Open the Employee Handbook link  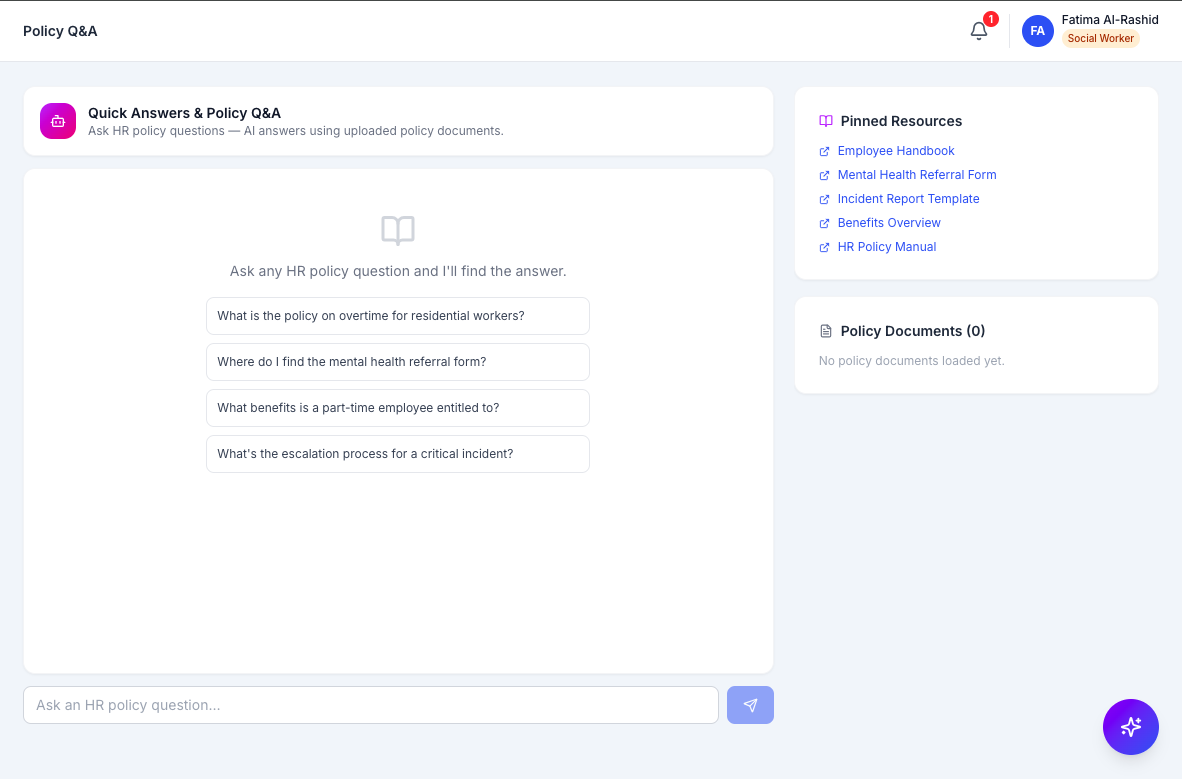[x=896, y=151]
